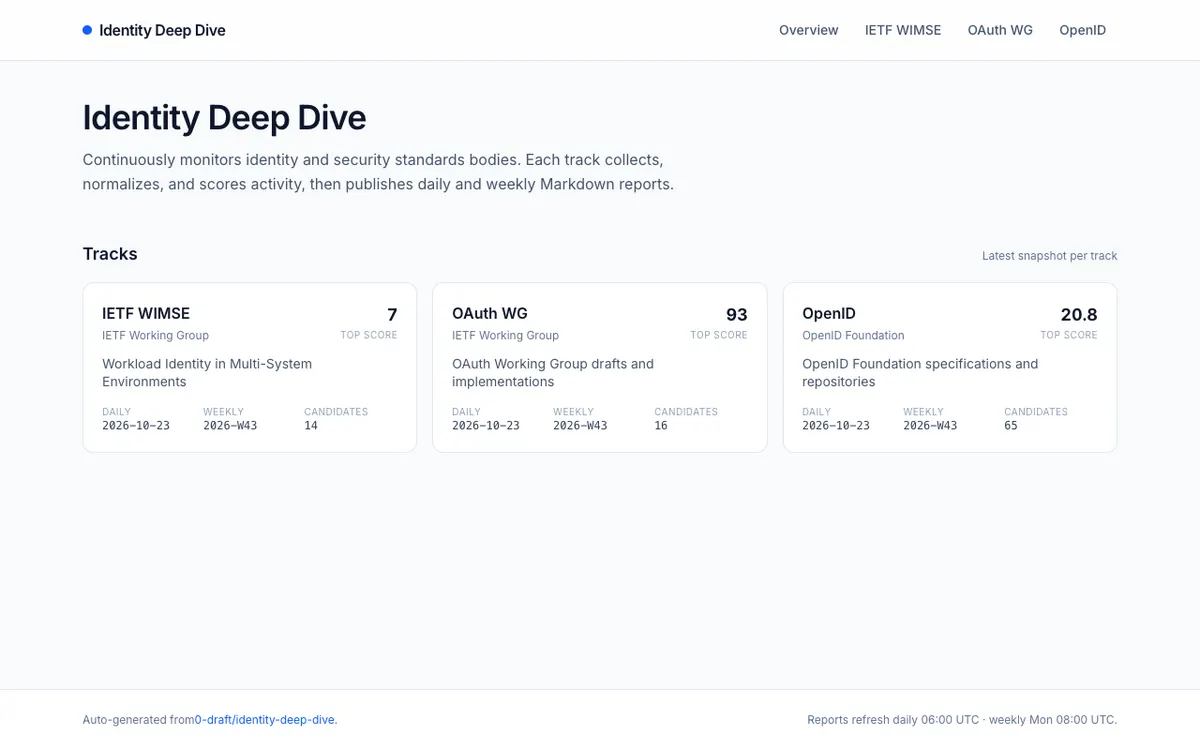This screenshot has width=1200, height=750.
Task: Click the 'Reports refresh daily 06:00 UTC' footer text
Action: 962,720
